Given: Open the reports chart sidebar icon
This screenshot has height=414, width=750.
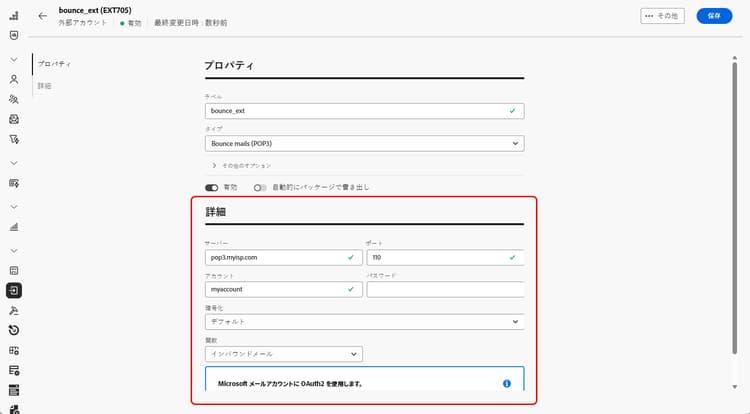Looking at the screenshot, I should pos(14,227).
